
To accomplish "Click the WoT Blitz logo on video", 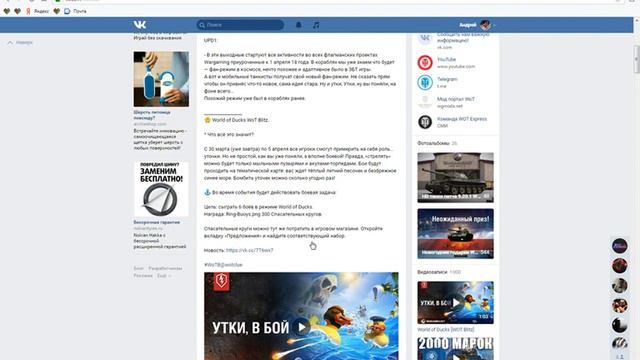I will click(x=221, y=281).
